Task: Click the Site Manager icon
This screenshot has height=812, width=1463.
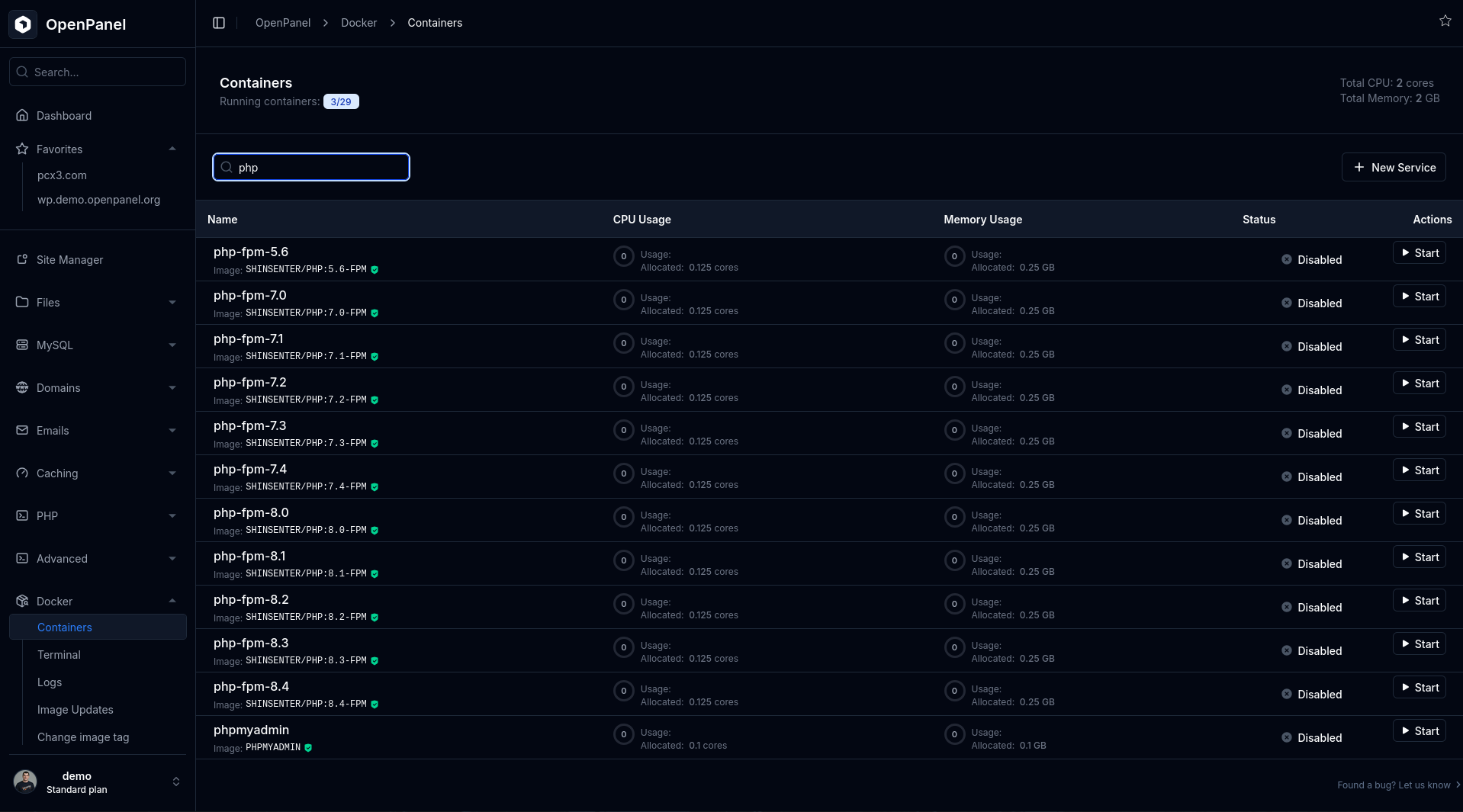Action: pos(22,259)
